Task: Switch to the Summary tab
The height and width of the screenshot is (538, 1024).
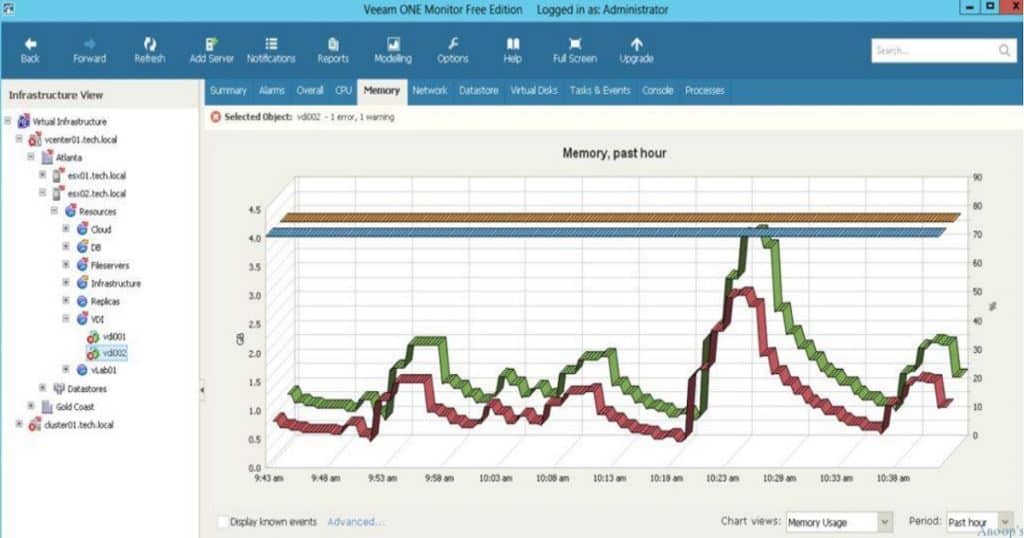Action: point(228,91)
